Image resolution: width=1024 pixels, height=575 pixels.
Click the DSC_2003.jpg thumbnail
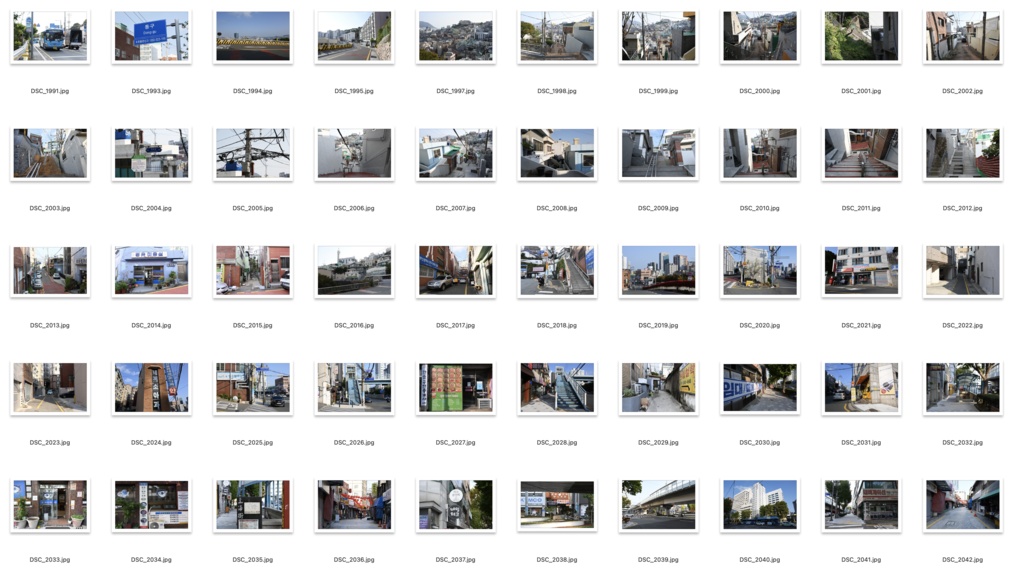tap(50, 154)
